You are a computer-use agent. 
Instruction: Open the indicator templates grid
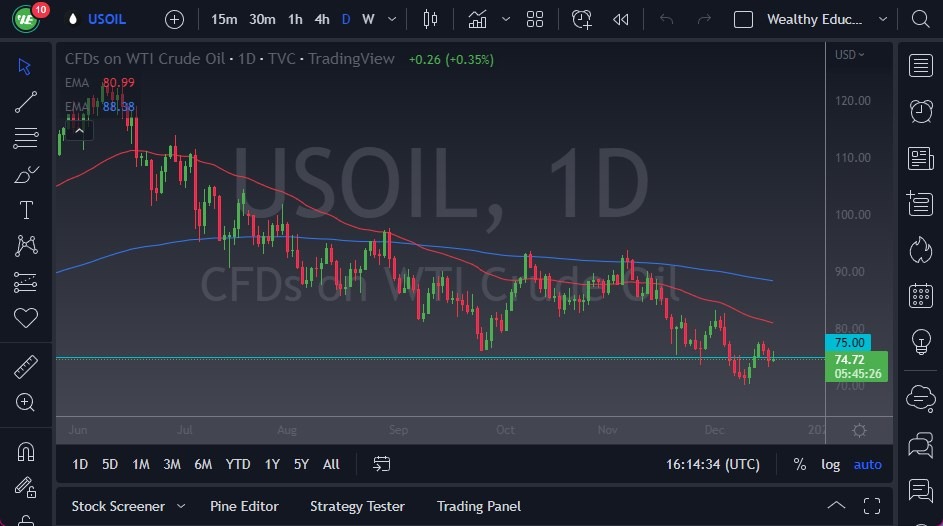click(535, 20)
